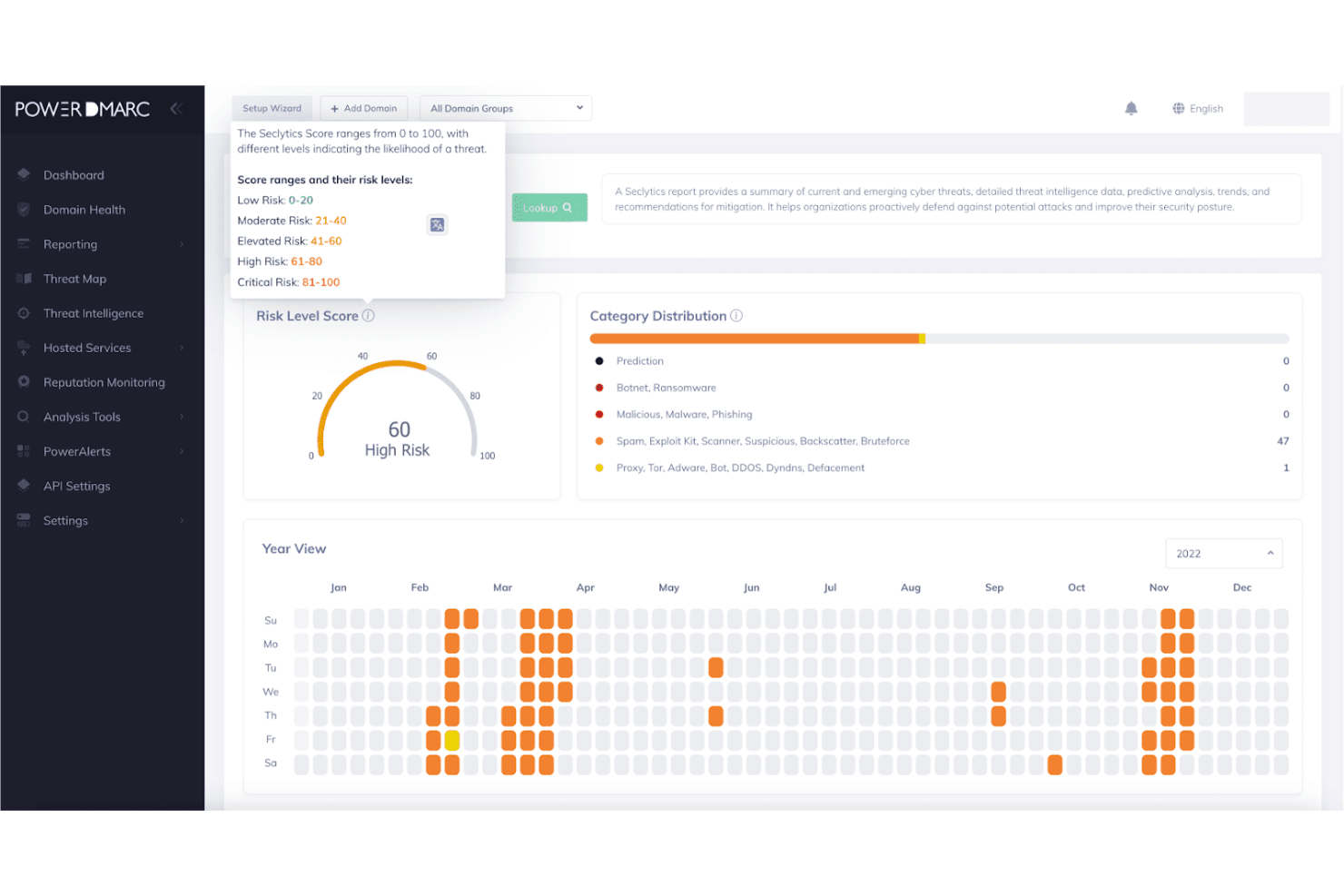The height and width of the screenshot is (896, 1344).
Task: Click the Dashboard sidebar icon
Action: click(x=24, y=174)
